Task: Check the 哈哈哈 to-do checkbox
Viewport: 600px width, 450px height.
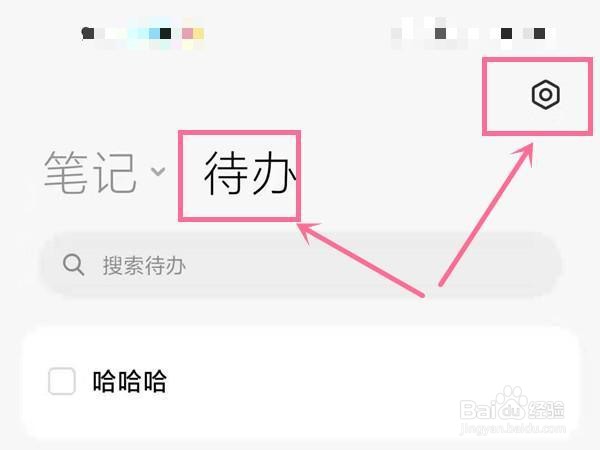Action: [x=62, y=381]
